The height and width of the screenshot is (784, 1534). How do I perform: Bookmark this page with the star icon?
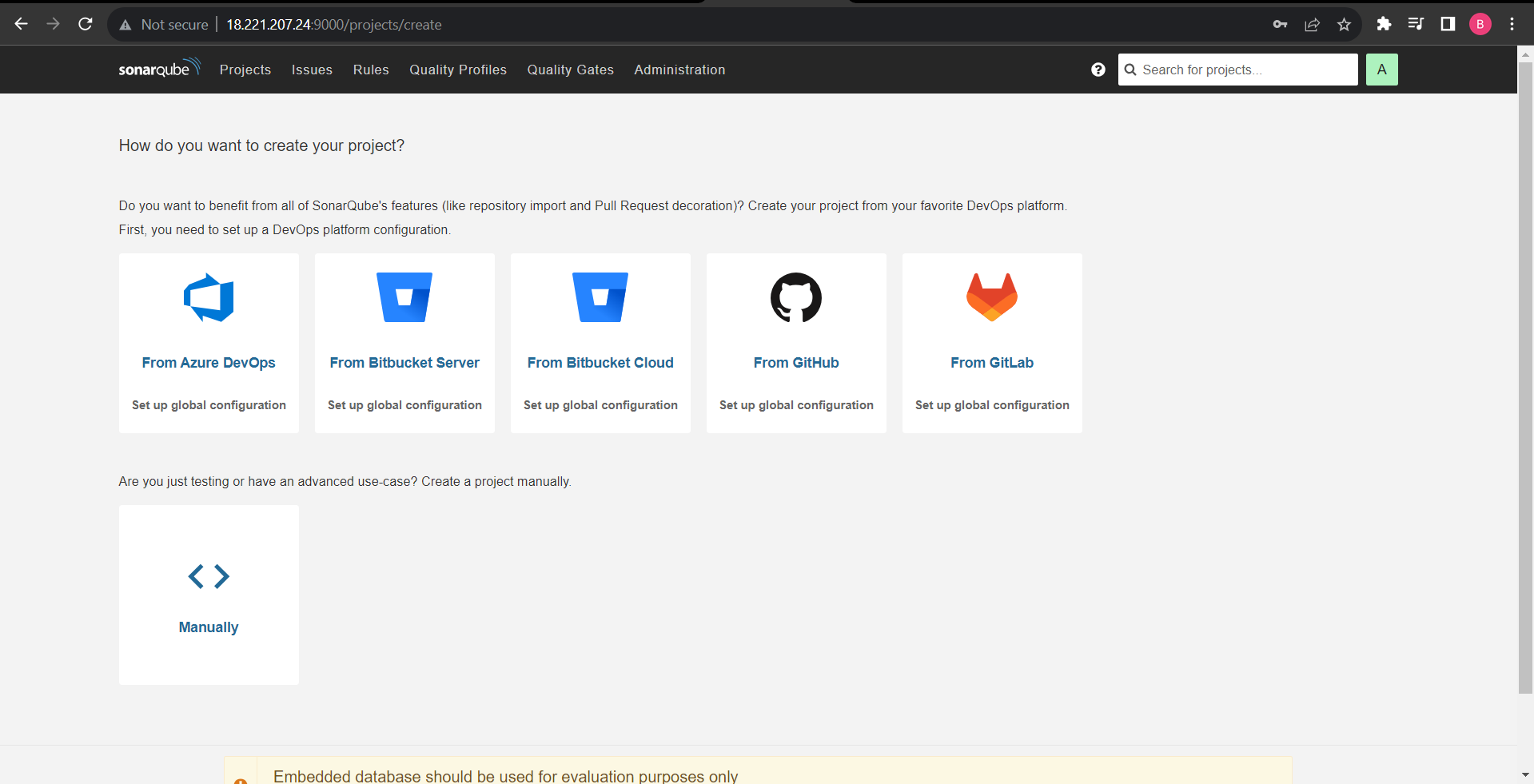pyautogui.click(x=1344, y=24)
